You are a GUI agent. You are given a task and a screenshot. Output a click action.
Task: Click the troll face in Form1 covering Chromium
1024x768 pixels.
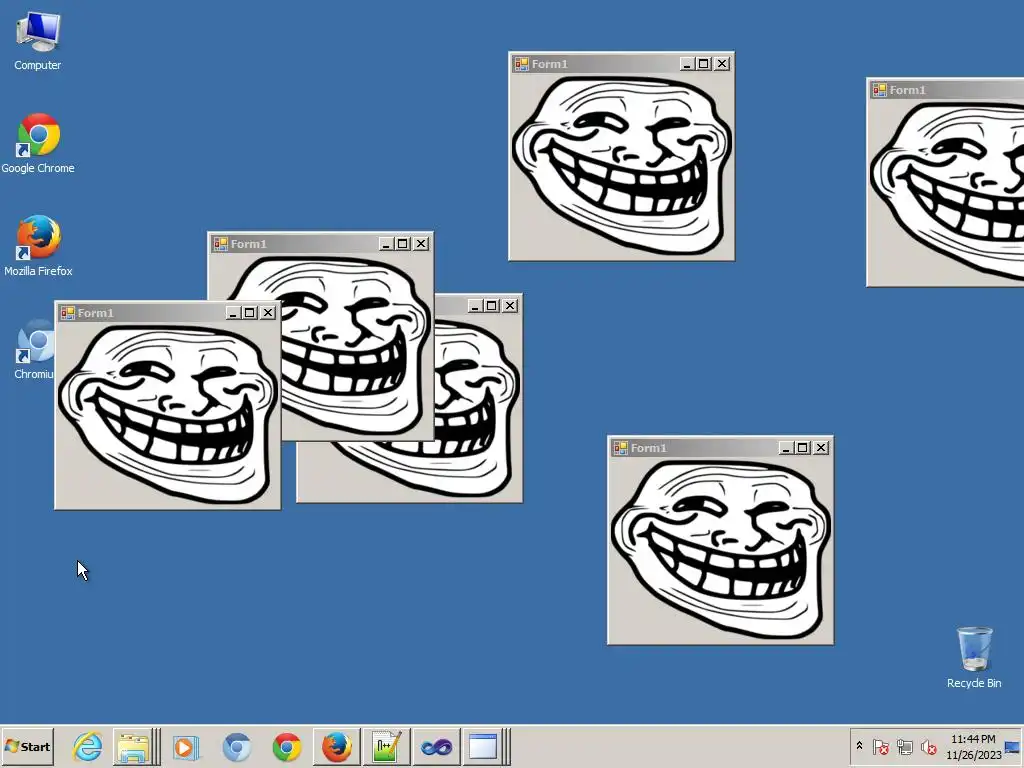(168, 414)
